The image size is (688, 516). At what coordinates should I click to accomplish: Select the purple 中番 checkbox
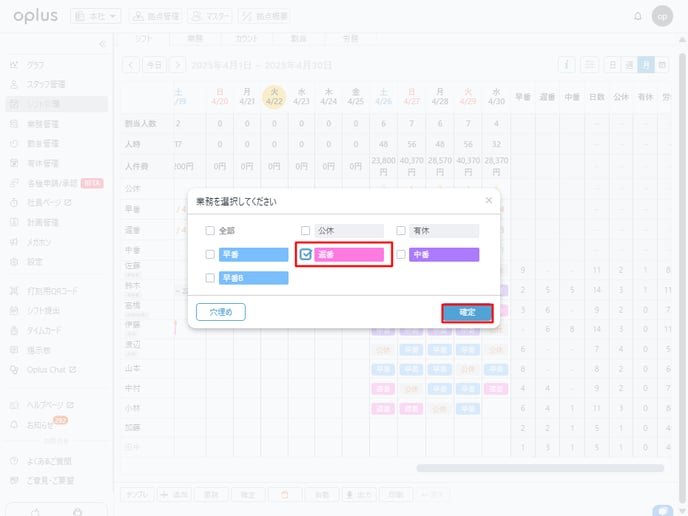coord(401,255)
